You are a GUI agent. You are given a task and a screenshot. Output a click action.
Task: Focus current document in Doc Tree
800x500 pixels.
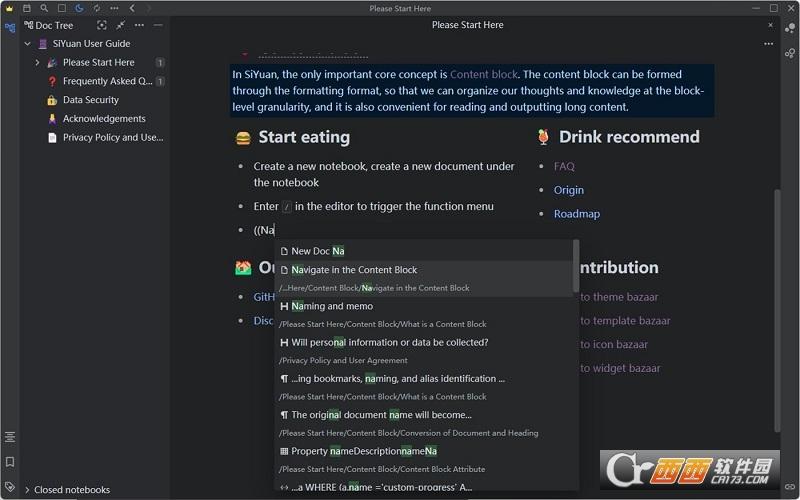click(102, 25)
